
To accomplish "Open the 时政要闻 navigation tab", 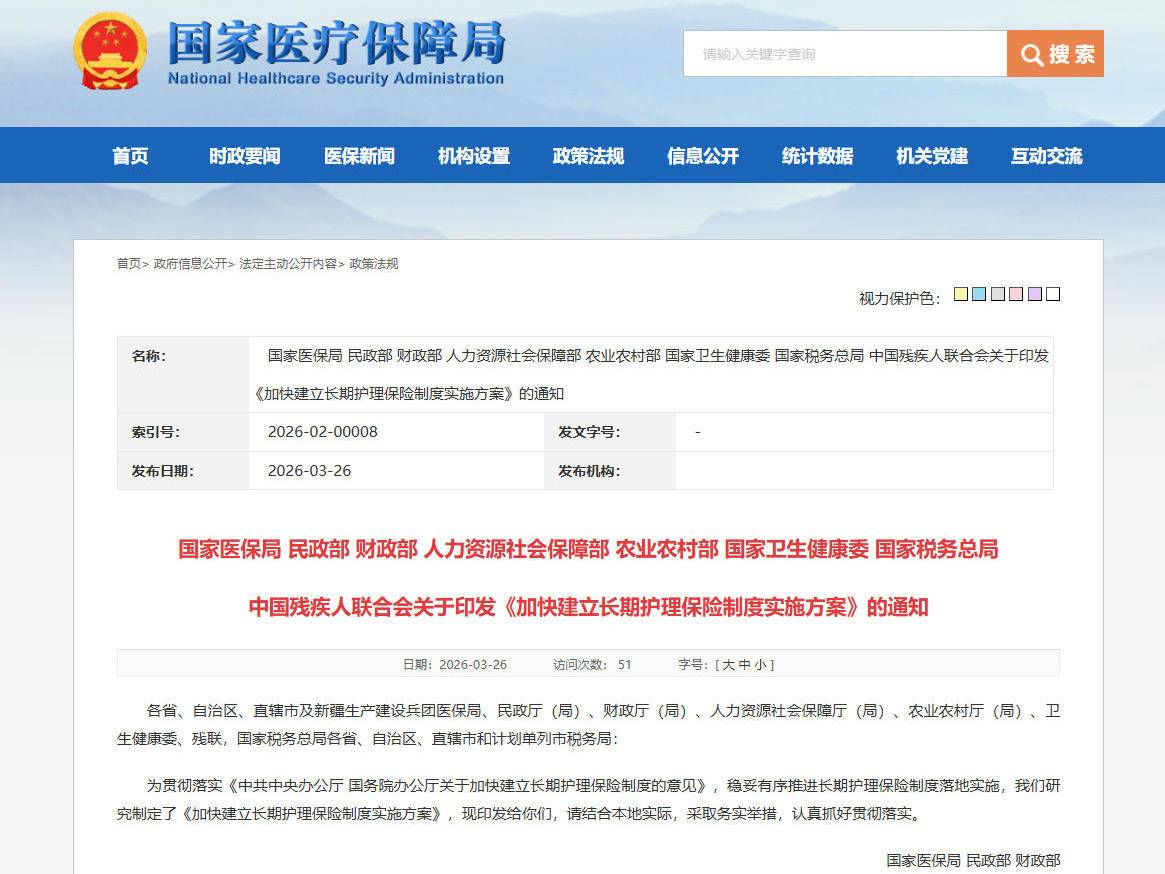I will [244, 156].
